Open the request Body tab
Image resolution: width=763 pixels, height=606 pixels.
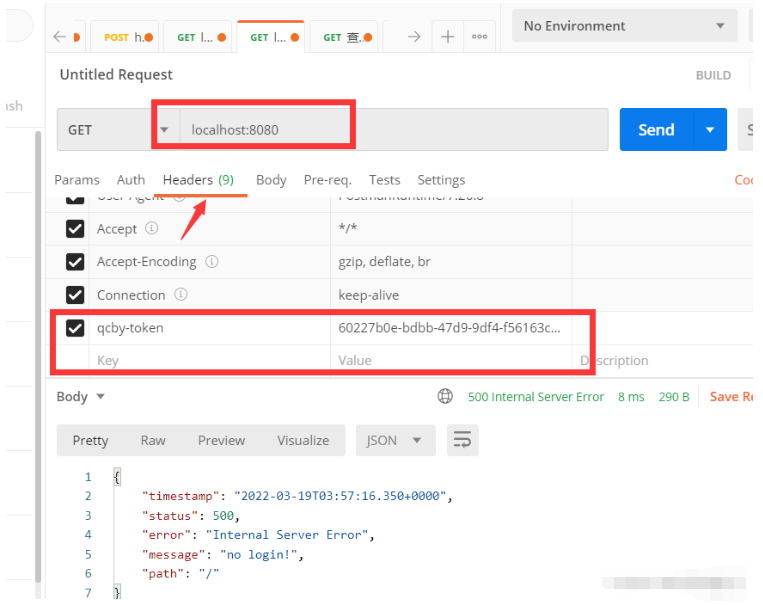coord(271,180)
